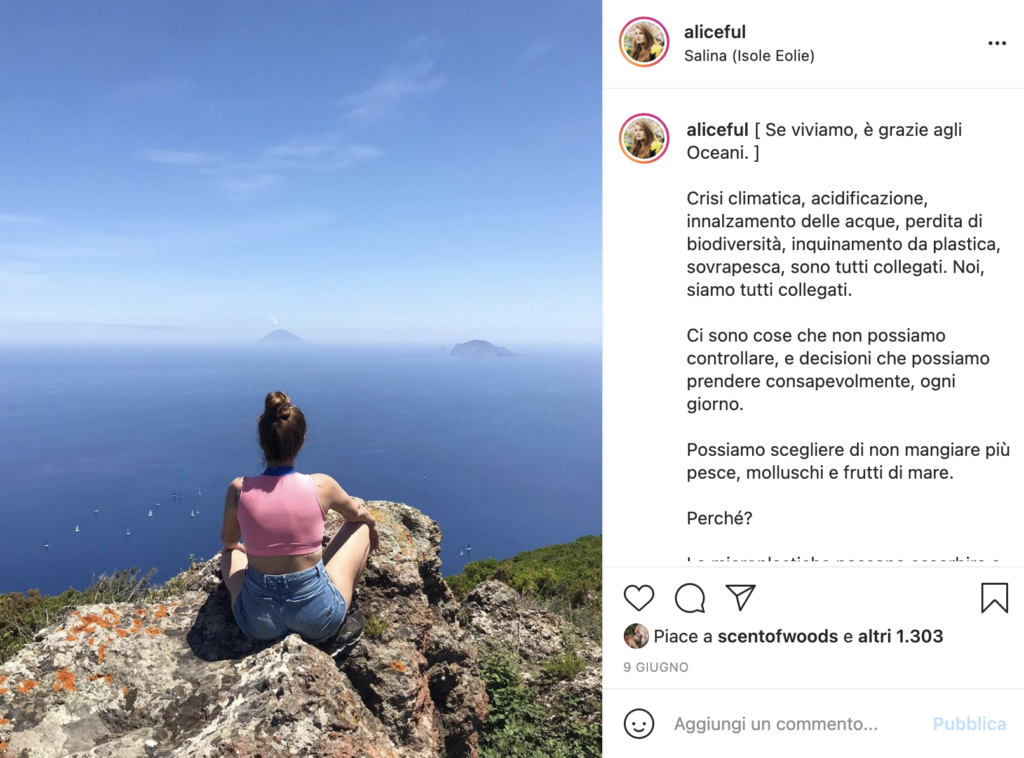Save the post with the bookmark icon
This screenshot has height=758, width=1024.
pyautogui.click(x=994, y=597)
